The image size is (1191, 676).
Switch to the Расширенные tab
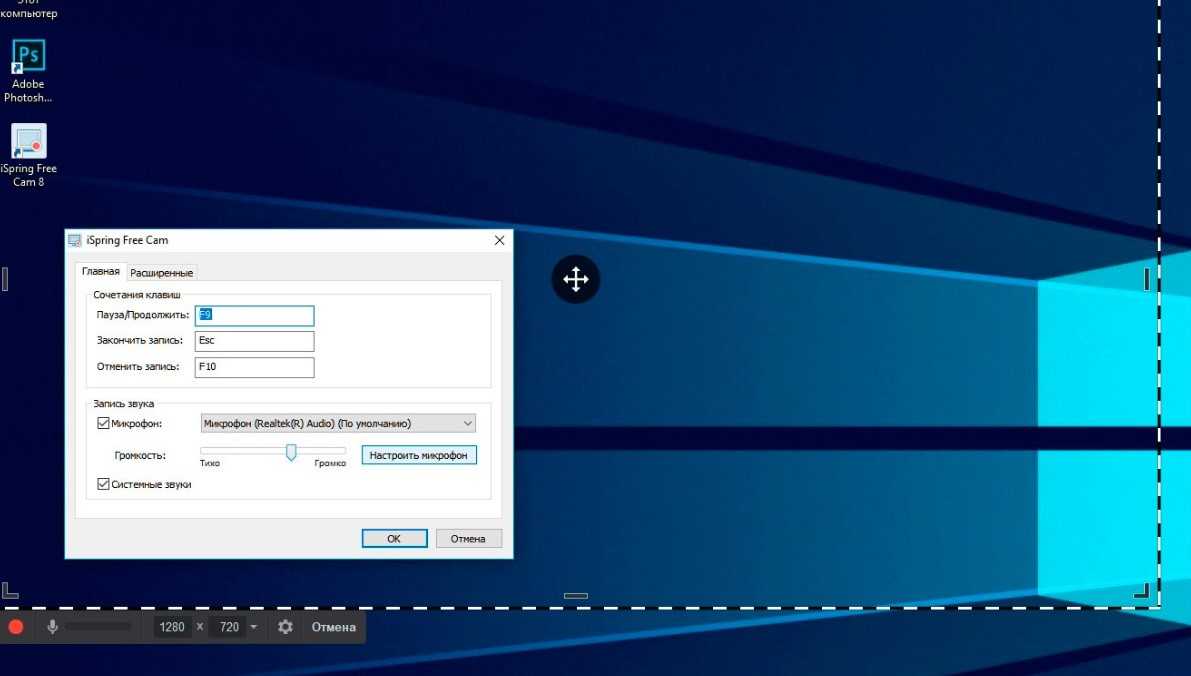pyautogui.click(x=162, y=272)
